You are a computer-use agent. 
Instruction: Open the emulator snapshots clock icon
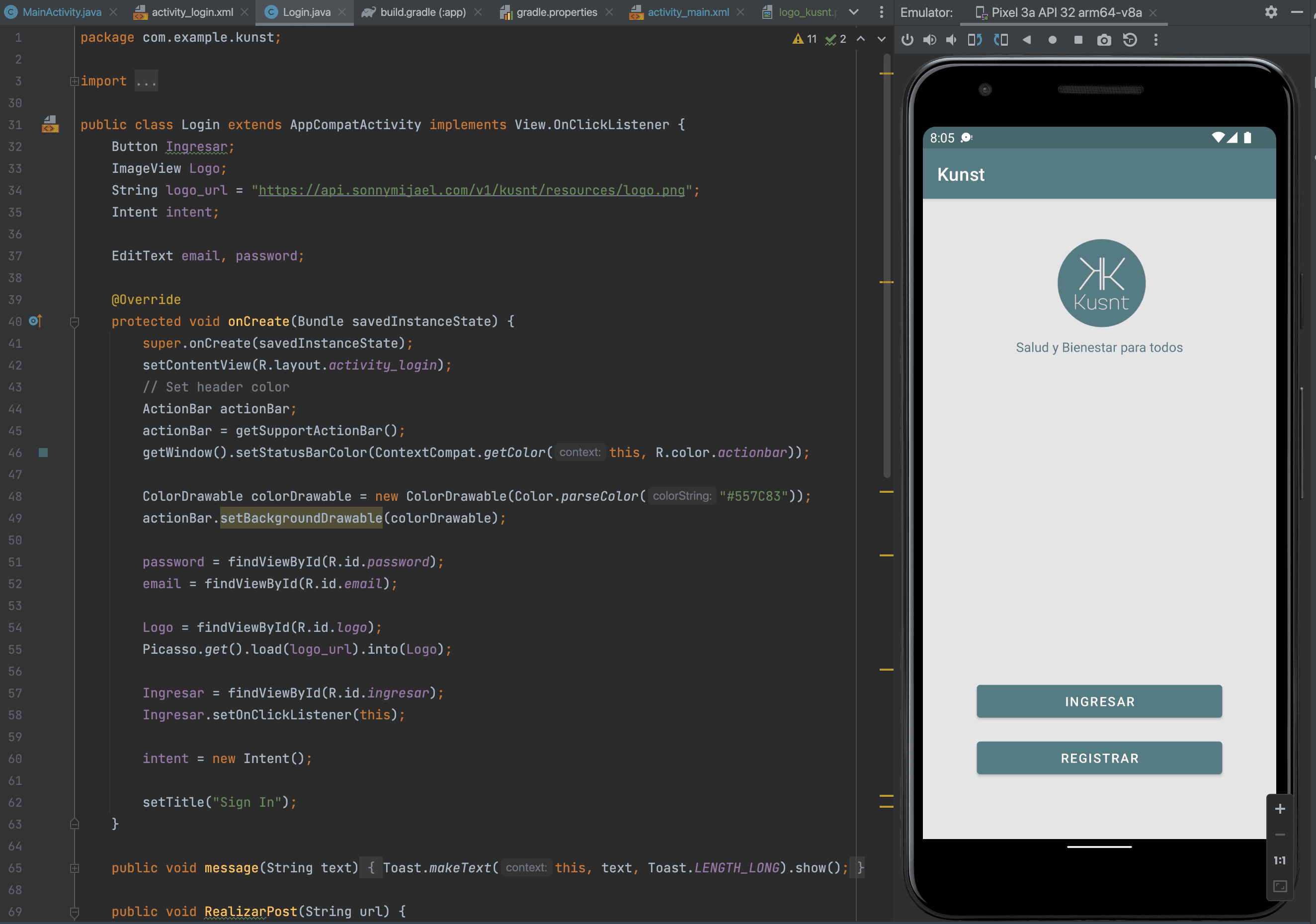(x=1130, y=40)
